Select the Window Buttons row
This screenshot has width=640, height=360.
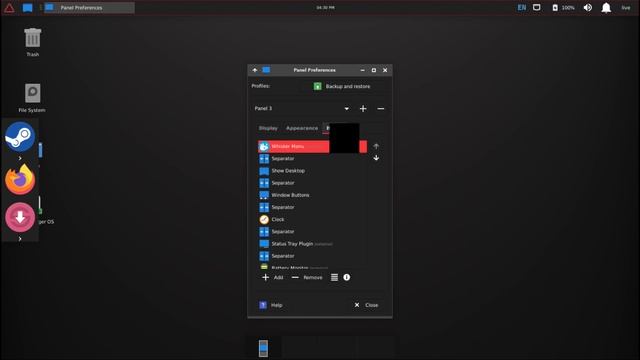(x=312, y=195)
